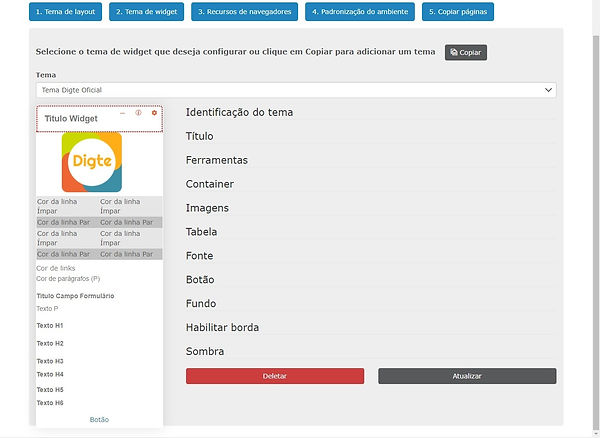Click the Texto H3 sample
Image resolution: width=600 pixels, height=438 pixels.
click(50, 361)
